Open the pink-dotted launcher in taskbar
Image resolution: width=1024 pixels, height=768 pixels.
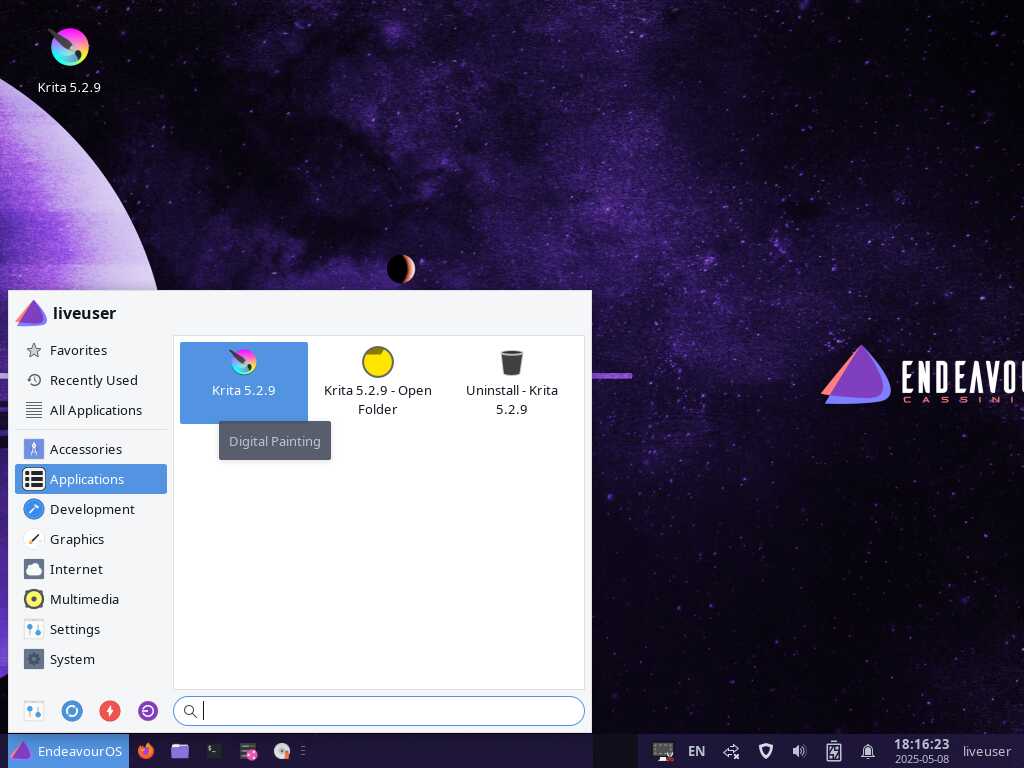point(248,751)
